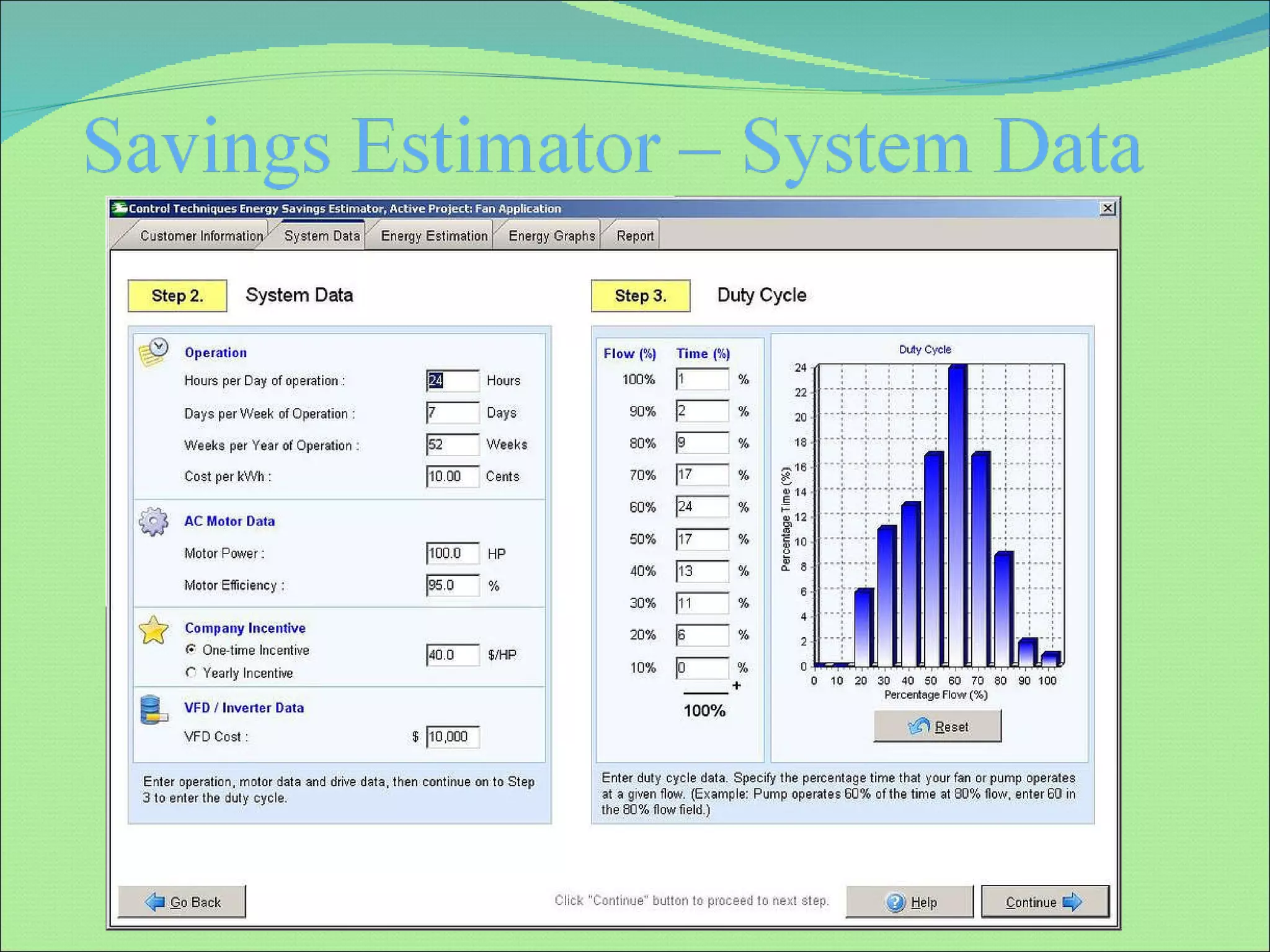Close the Energy Savings Estimator window

click(x=1108, y=208)
